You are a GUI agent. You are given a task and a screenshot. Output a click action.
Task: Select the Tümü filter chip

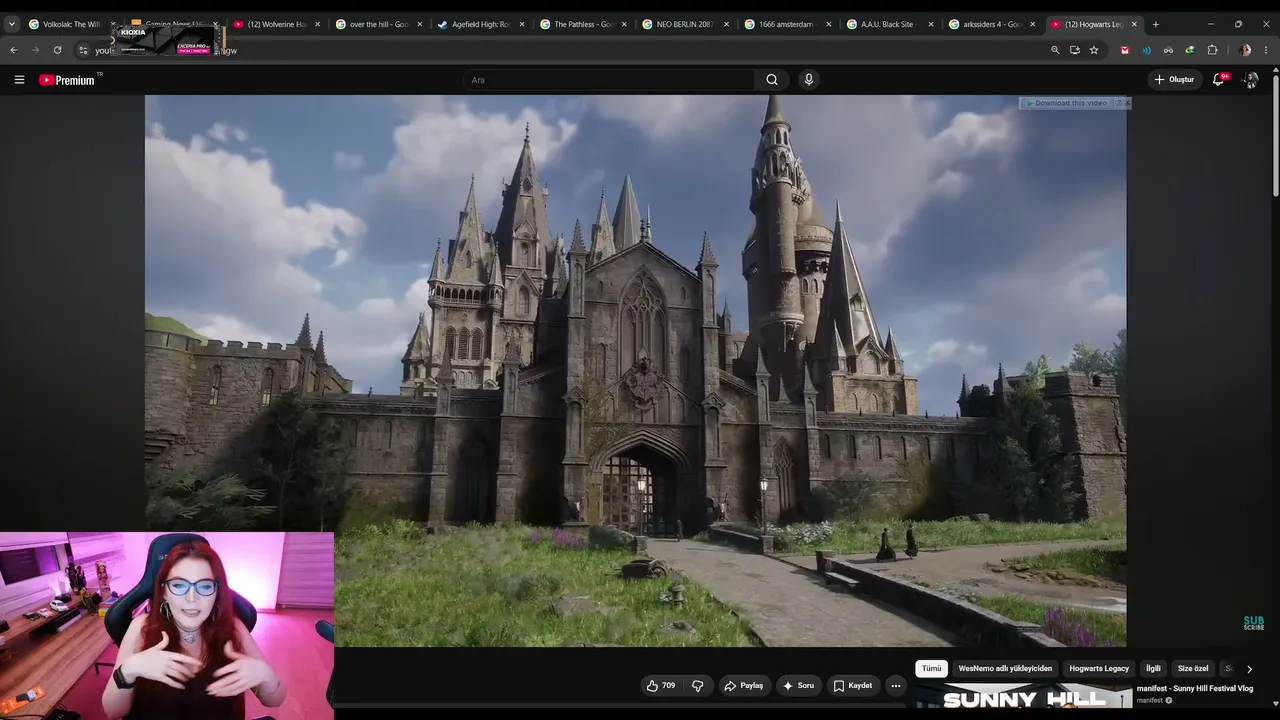(x=932, y=669)
